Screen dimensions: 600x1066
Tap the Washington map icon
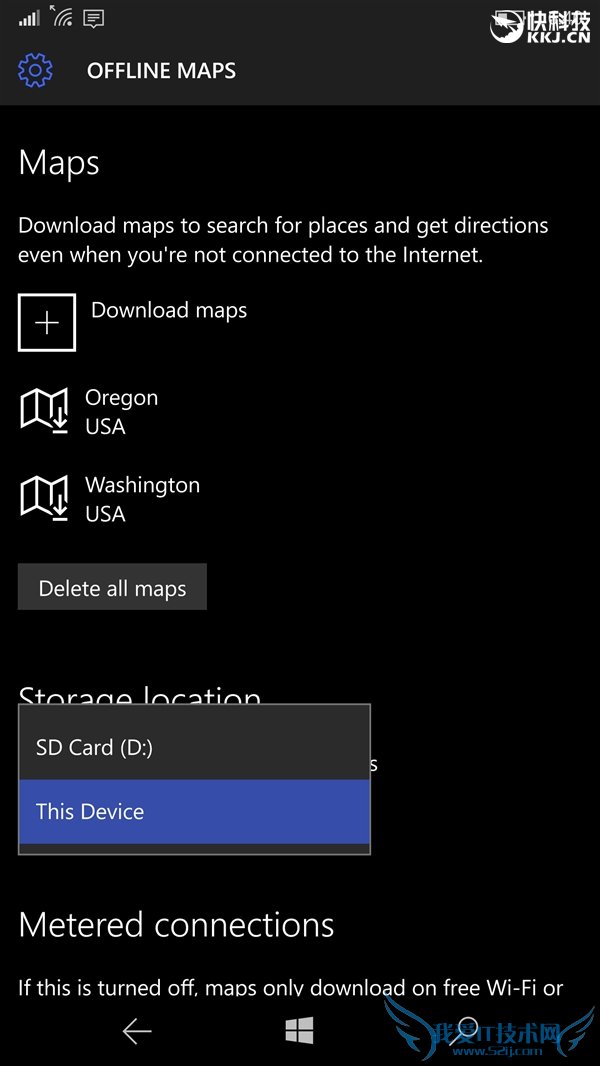coord(44,498)
